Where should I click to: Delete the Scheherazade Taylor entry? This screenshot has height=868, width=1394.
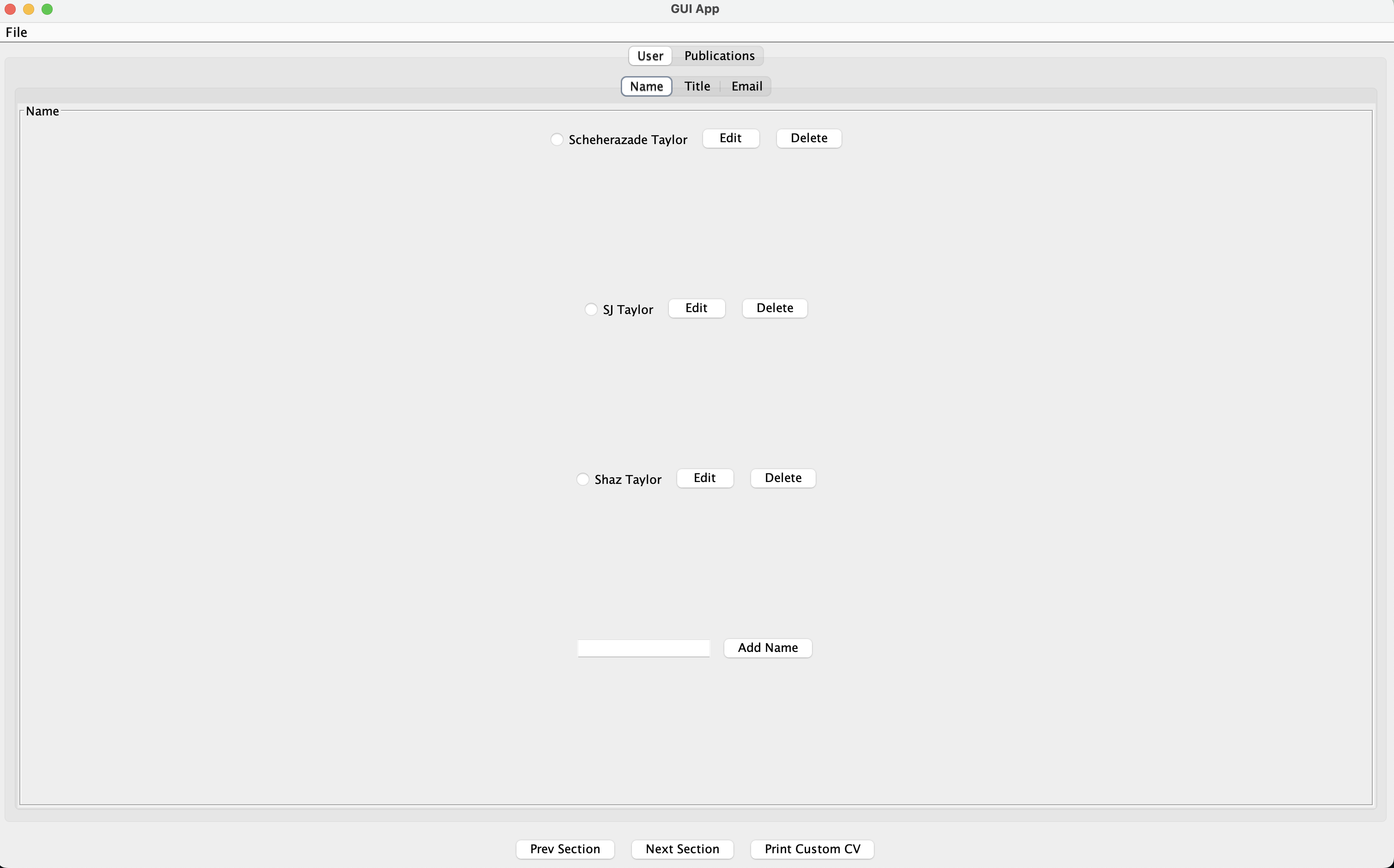[809, 138]
